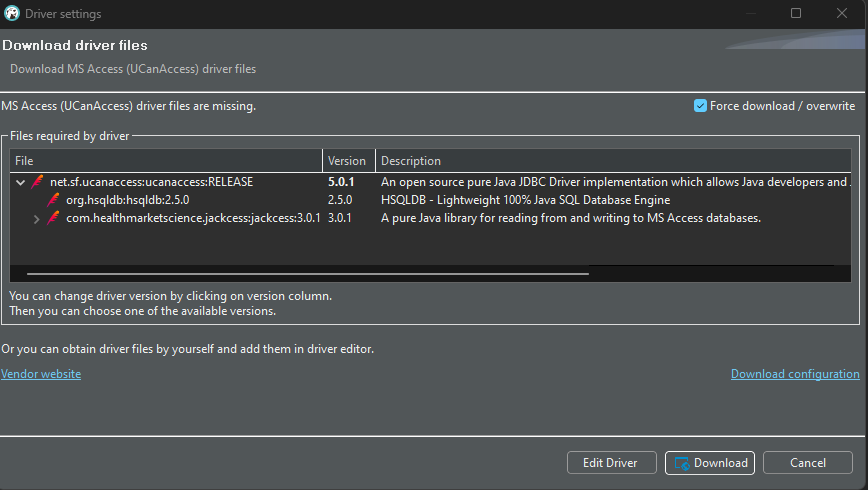Screen dimensions: 868x490
Task: Click the jackcess row feather icon
Action: (x=54, y=218)
